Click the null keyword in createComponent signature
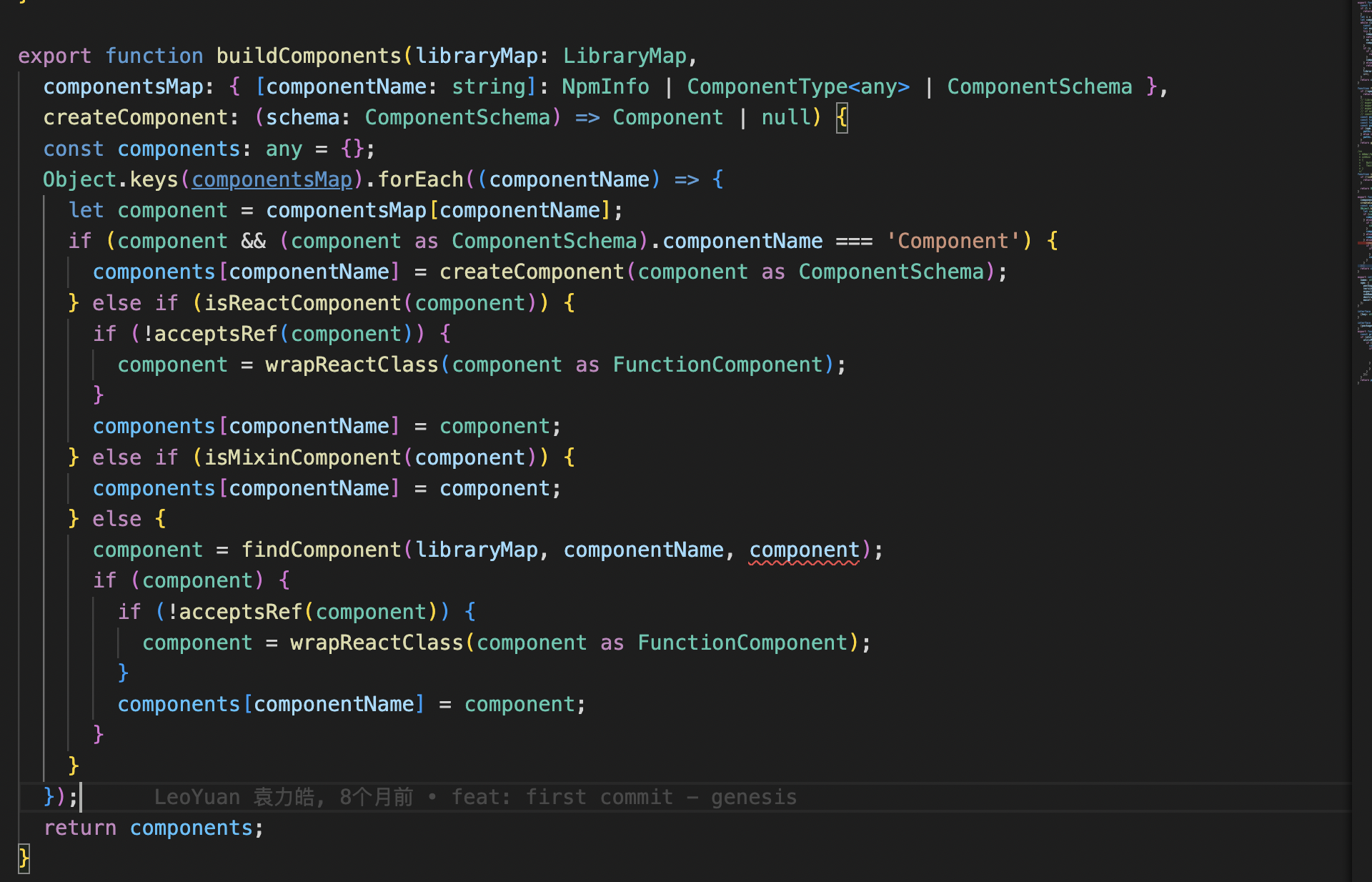 [785, 117]
